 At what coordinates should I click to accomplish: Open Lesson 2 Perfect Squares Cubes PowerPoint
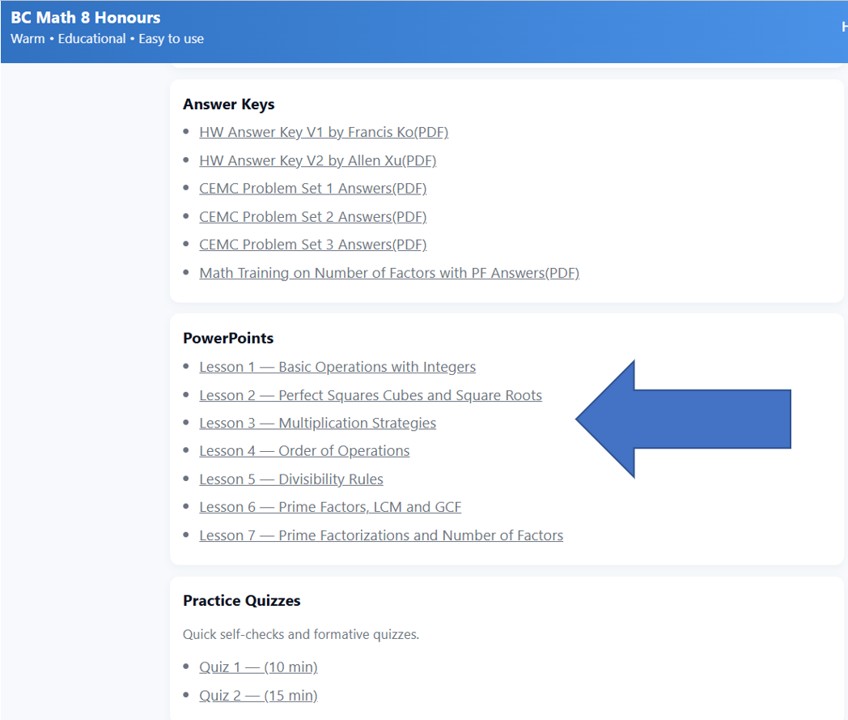pos(370,395)
